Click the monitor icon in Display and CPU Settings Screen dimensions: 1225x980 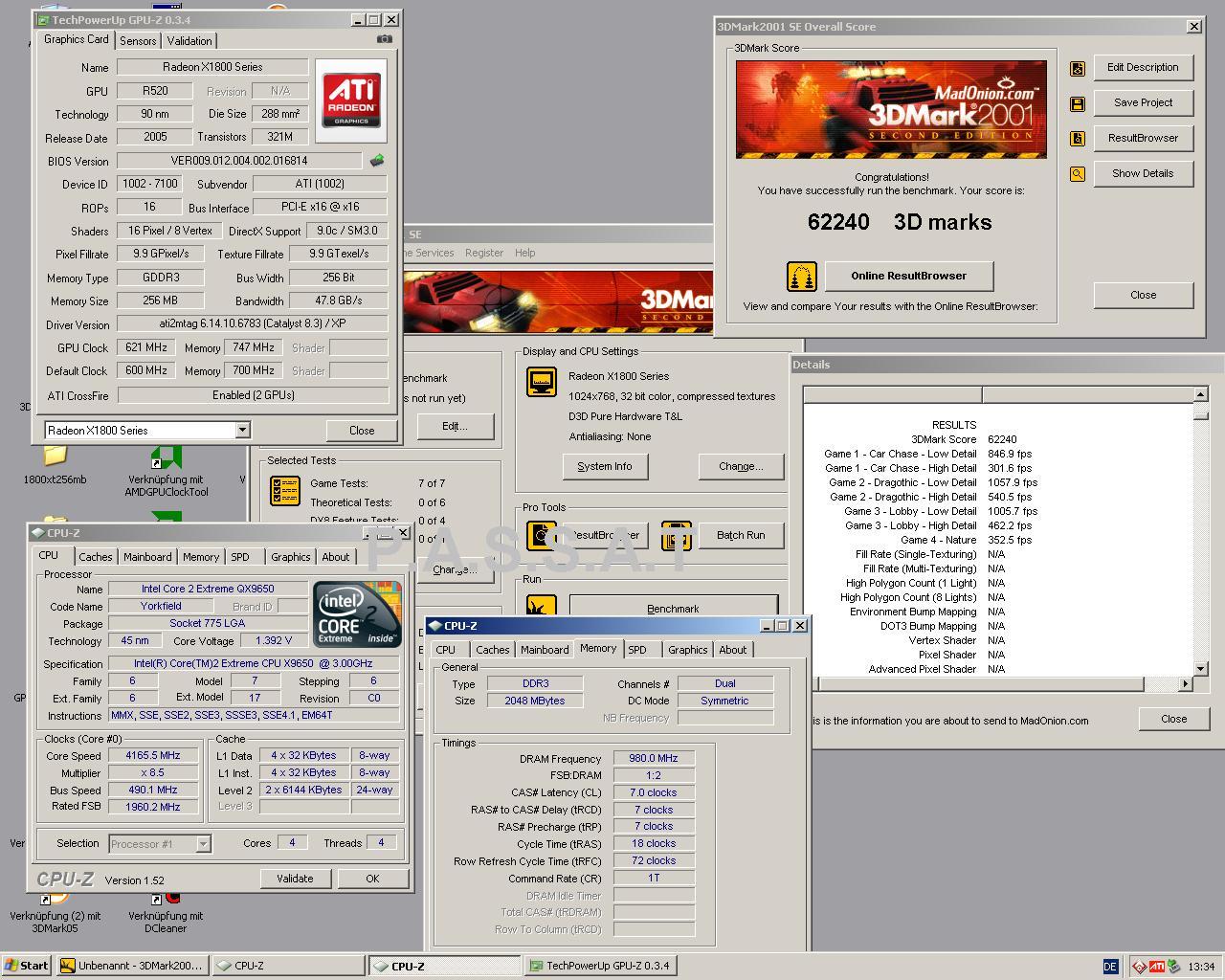pyautogui.click(x=542, y=381)
